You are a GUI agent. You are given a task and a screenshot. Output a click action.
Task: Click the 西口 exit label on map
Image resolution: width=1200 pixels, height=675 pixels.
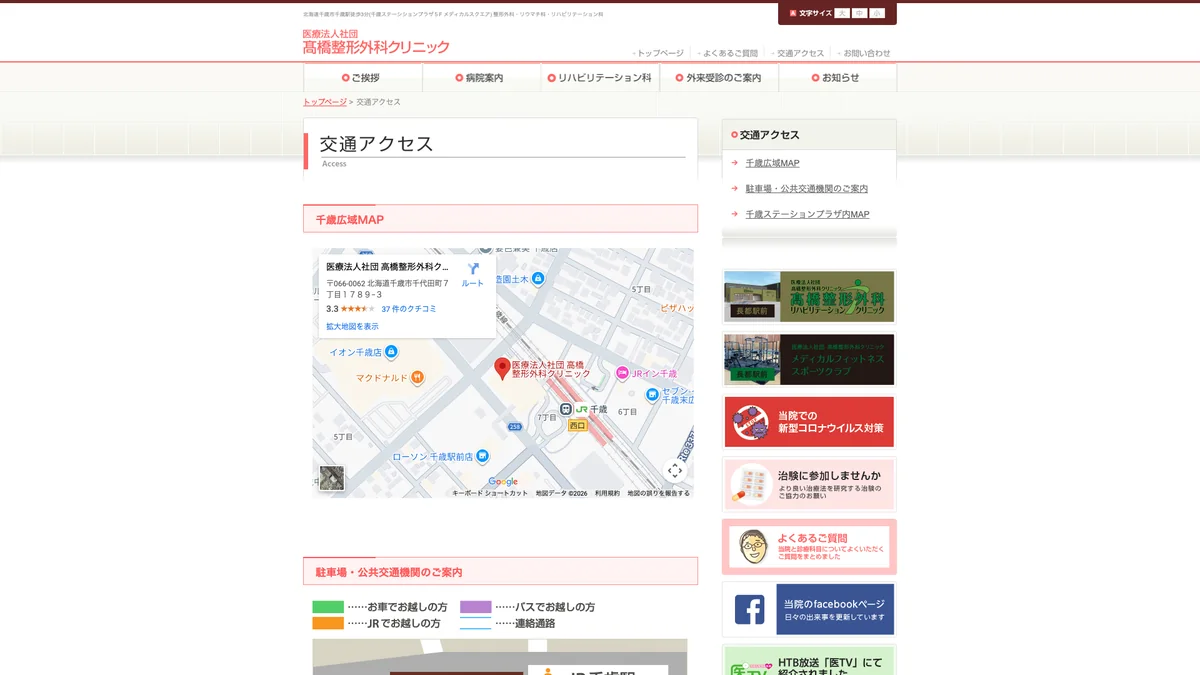click(x=577, y=425)
